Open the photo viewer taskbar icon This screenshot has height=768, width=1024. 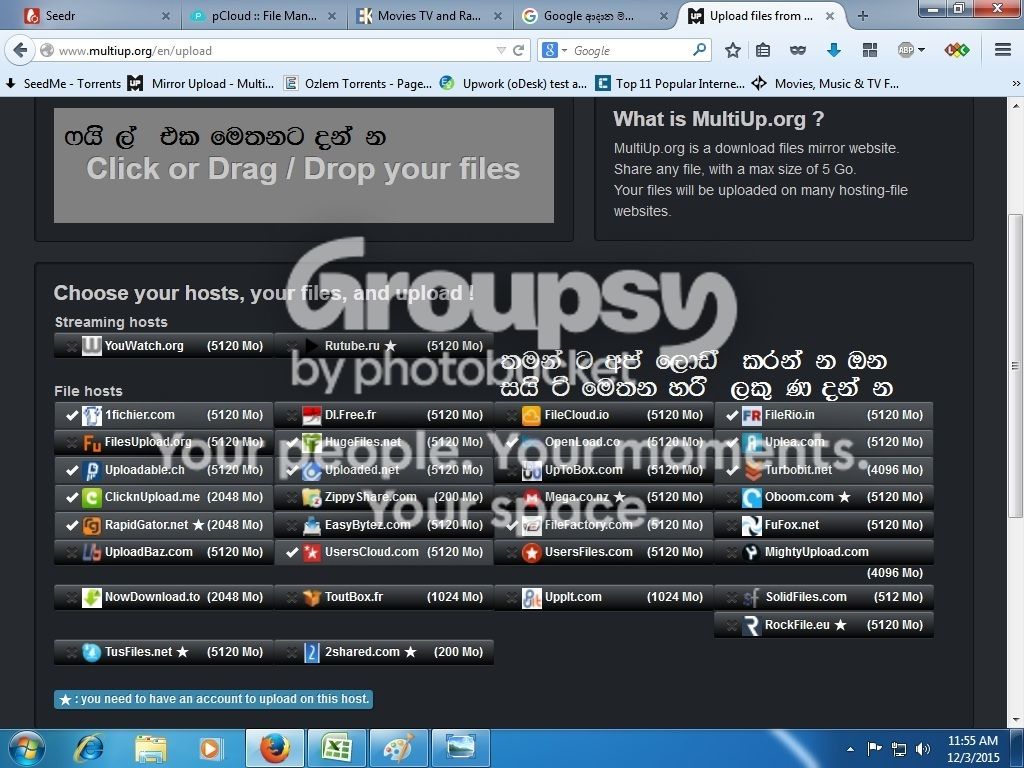point(460,748)
